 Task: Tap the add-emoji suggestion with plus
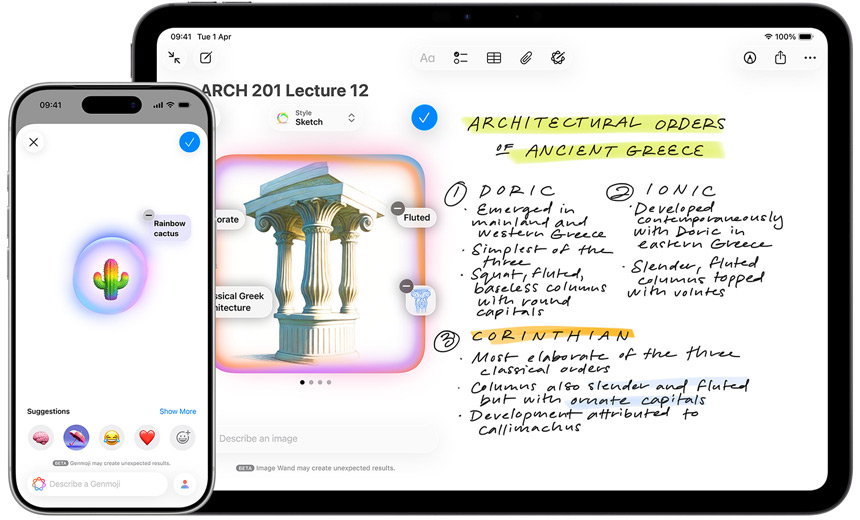click(x=182, y=437)
